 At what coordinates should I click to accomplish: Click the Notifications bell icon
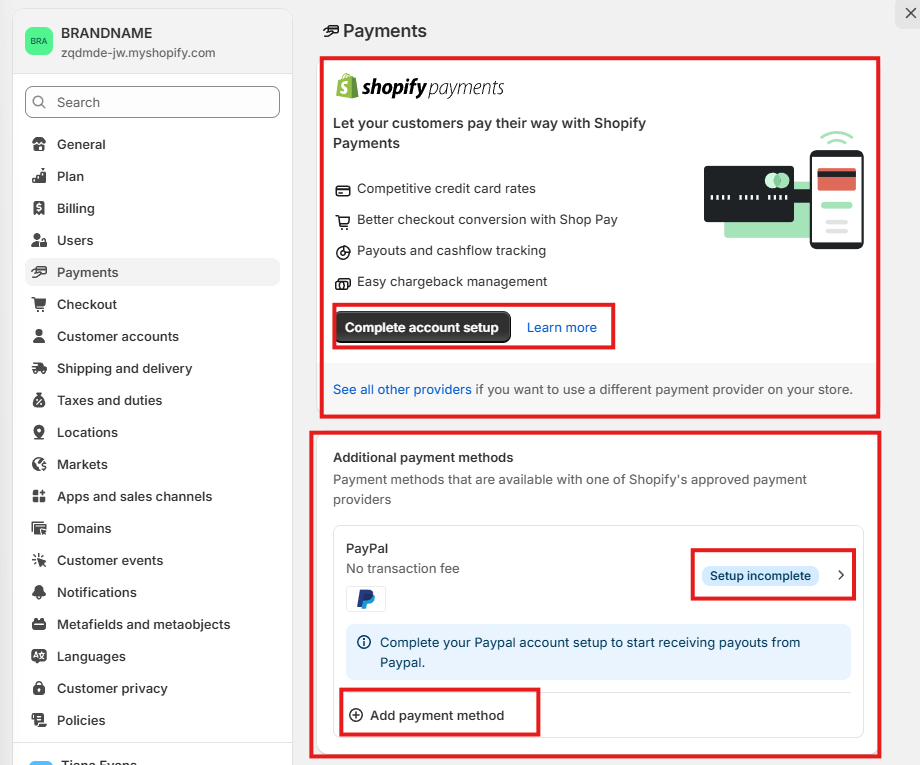click(39, 592)
